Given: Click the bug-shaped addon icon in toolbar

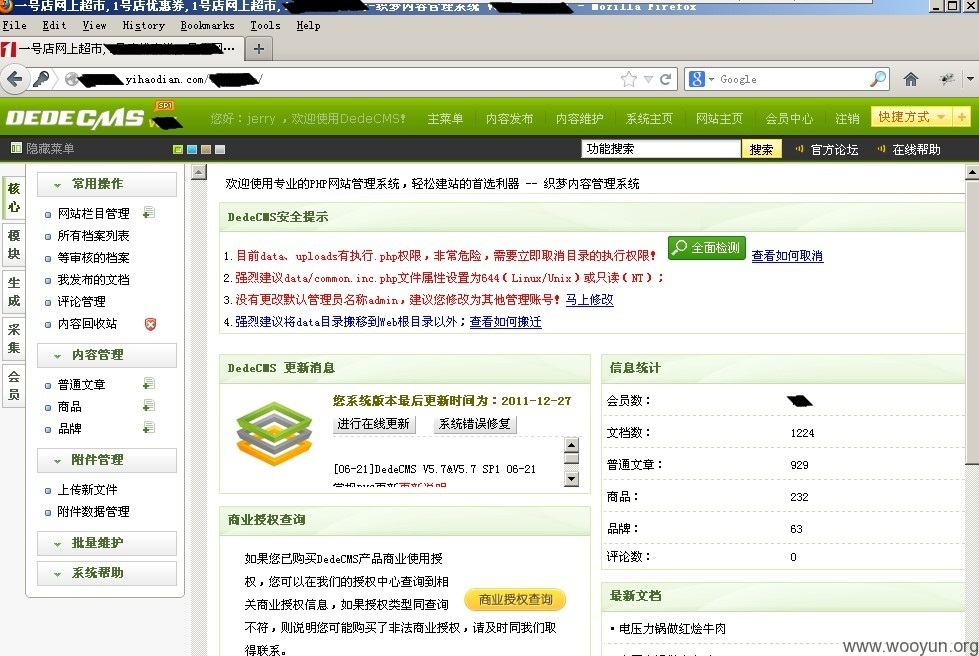Looking at the screenshot, I should pyautogui.click(x=947, y=79).
